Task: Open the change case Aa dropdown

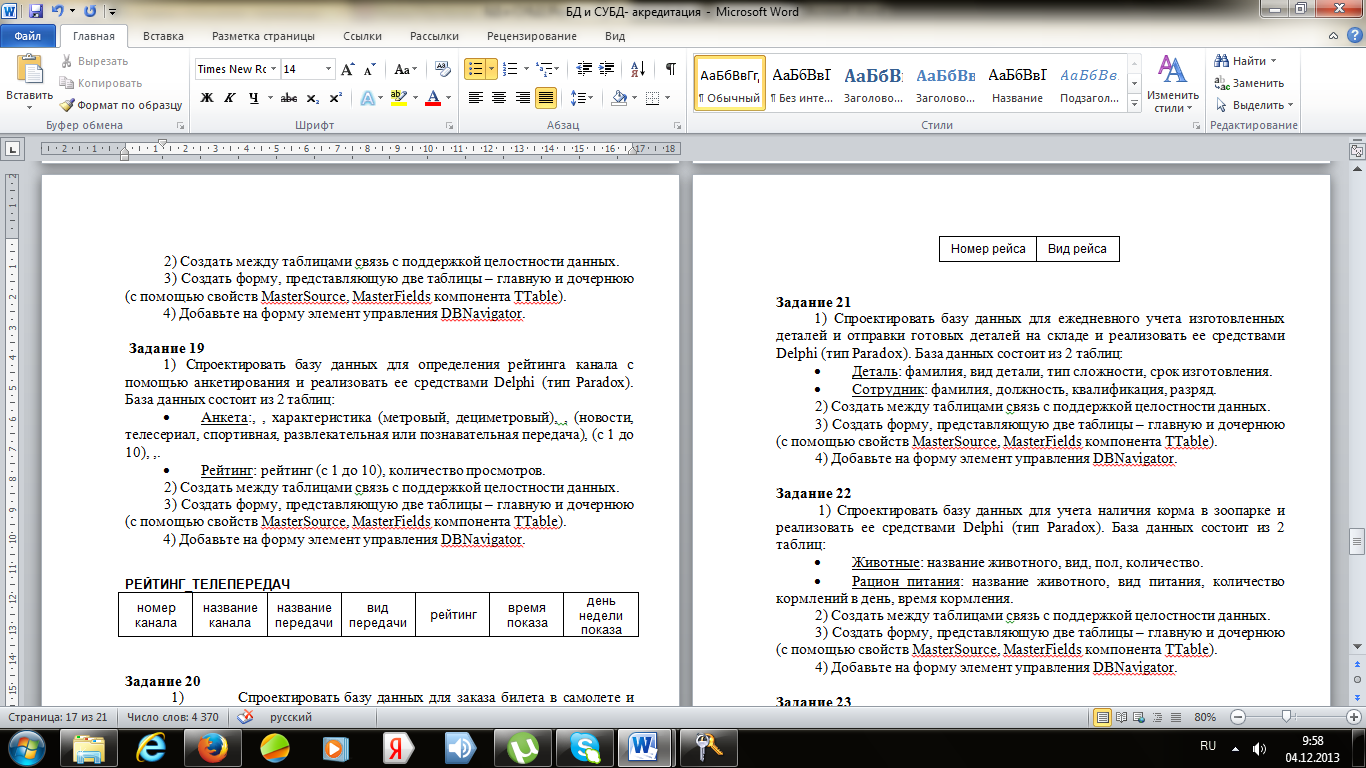Action: (x=406, y=69)
